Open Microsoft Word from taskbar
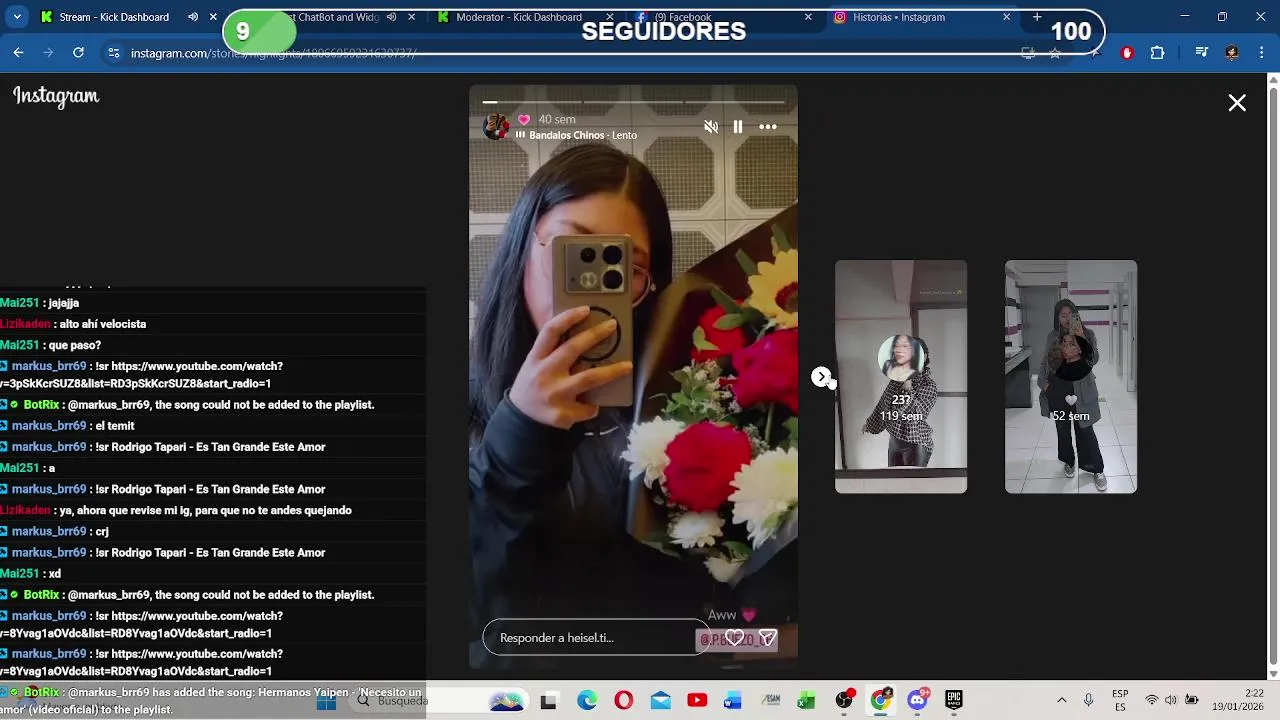 pyautogui.click(x=733, y=701)
